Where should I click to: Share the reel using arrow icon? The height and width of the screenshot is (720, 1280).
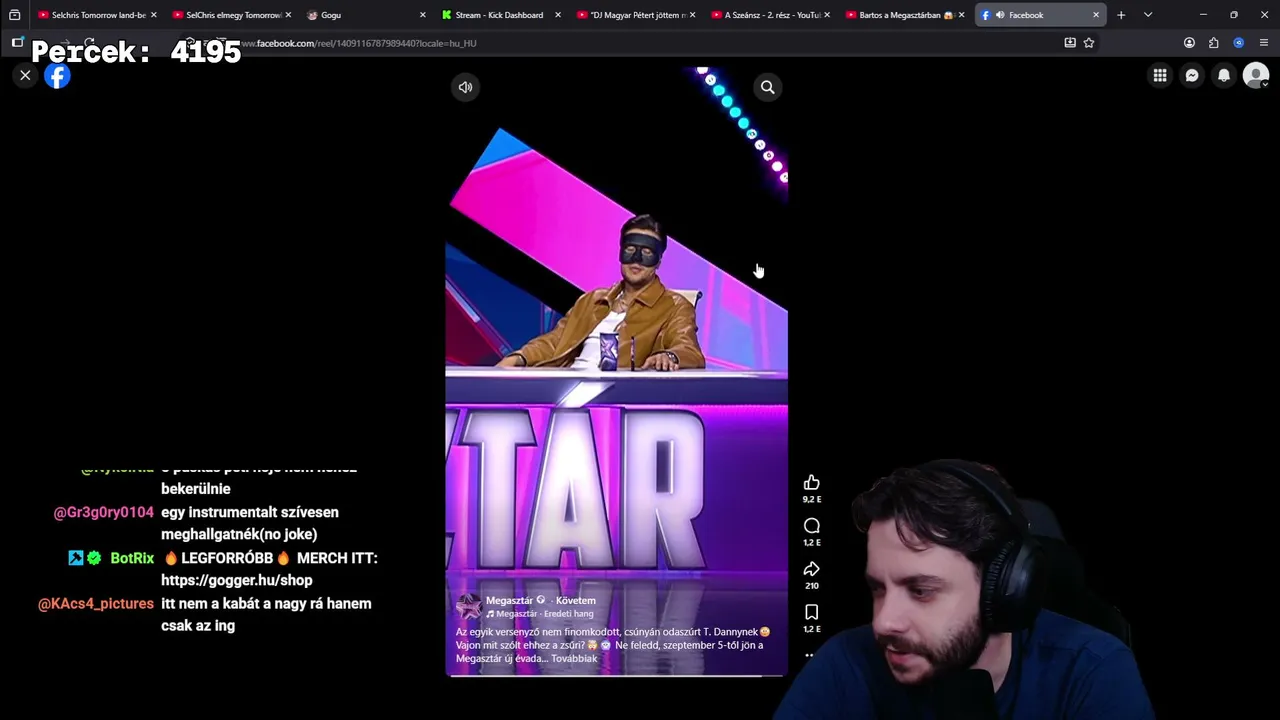(811, 569)
